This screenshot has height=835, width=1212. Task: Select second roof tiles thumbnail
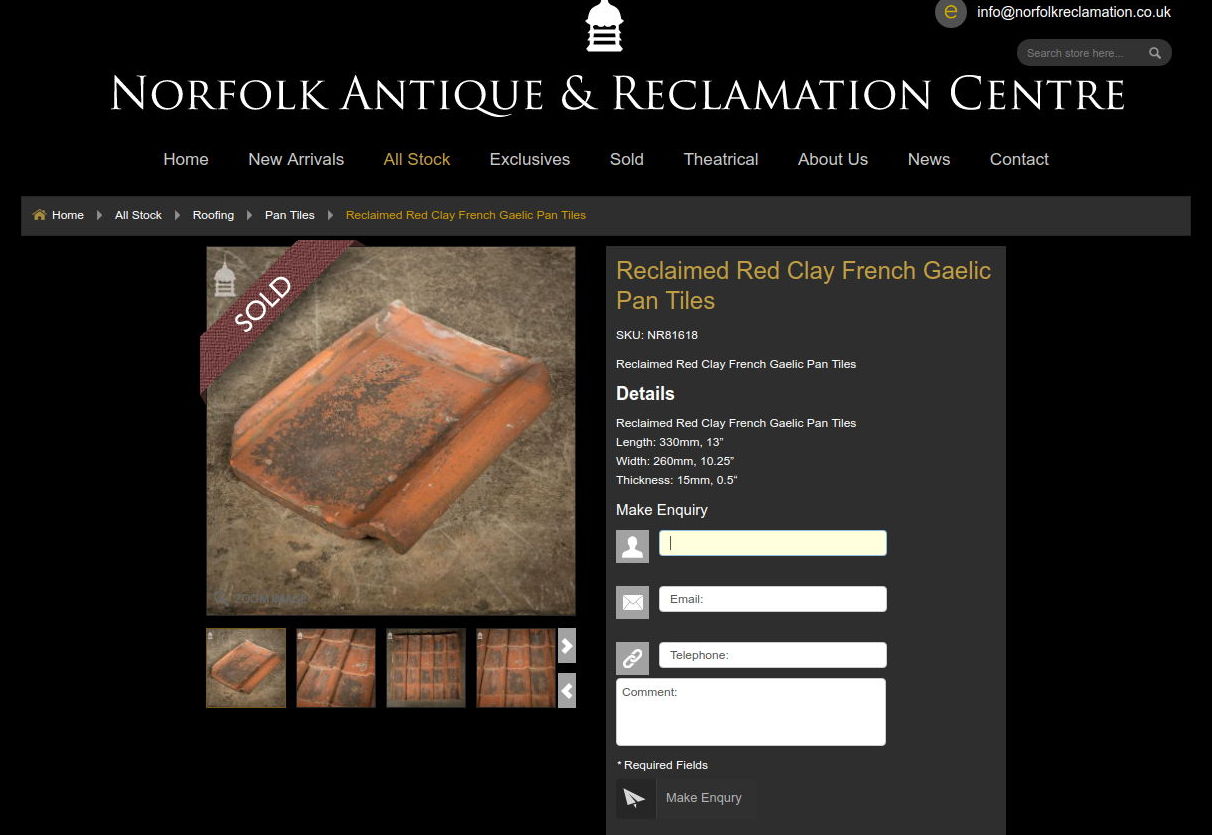[336, 668]
